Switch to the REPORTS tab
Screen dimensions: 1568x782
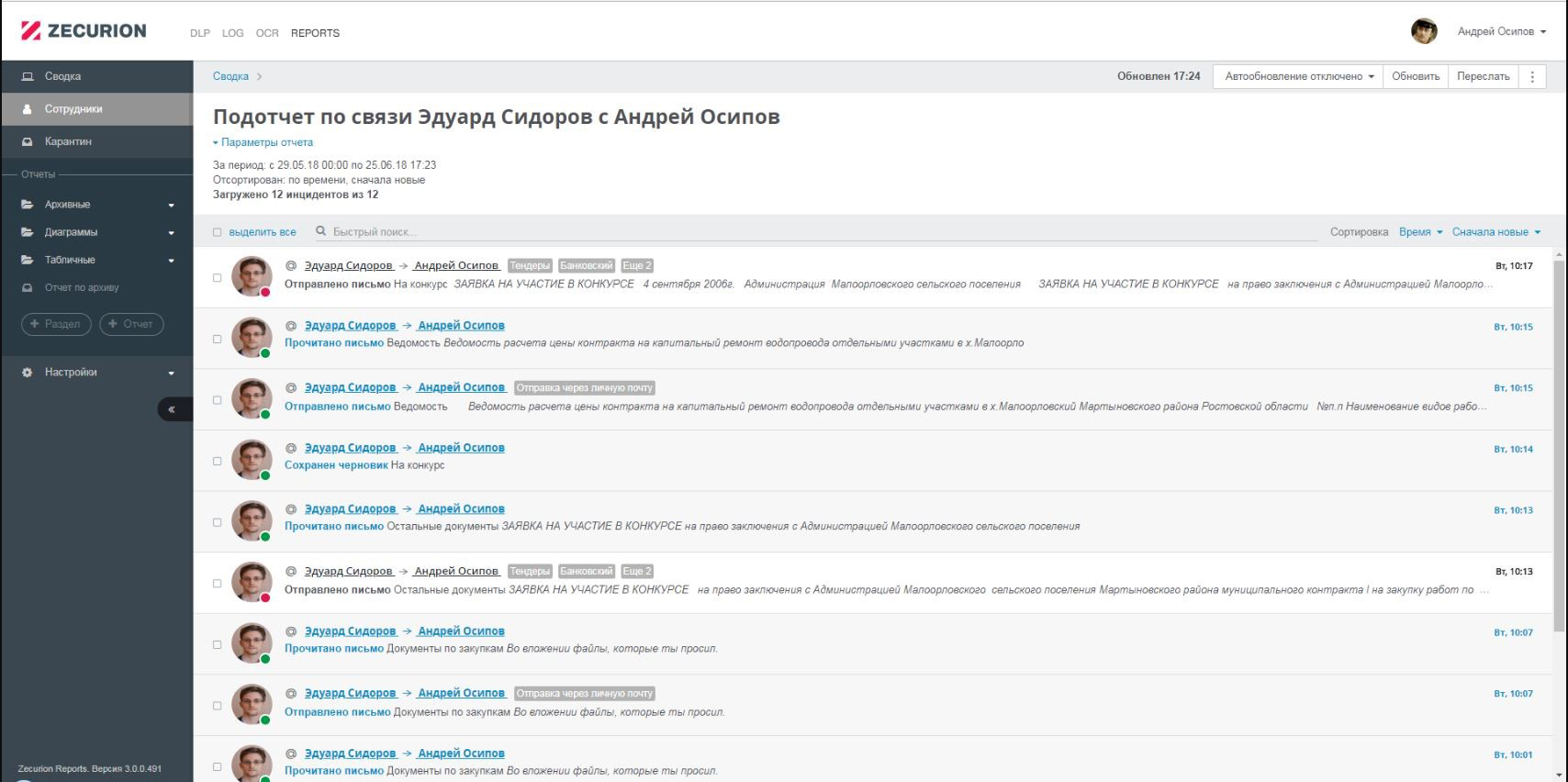315,33
